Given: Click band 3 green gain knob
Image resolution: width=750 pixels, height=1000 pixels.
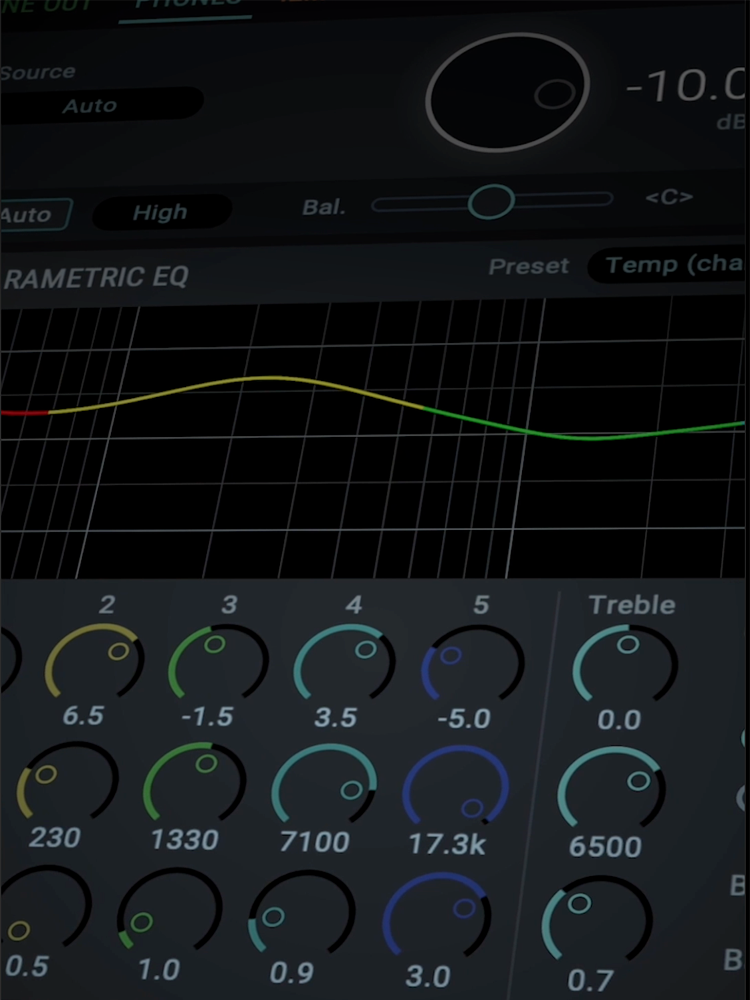Looking at the screenshot, I should [x=218, y=661].
